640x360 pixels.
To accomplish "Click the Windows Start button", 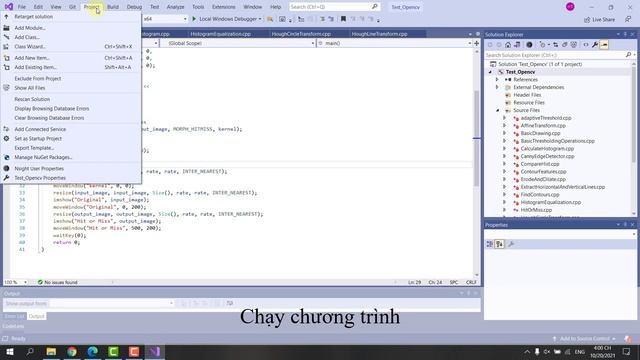I will click(x=9, y=351).
